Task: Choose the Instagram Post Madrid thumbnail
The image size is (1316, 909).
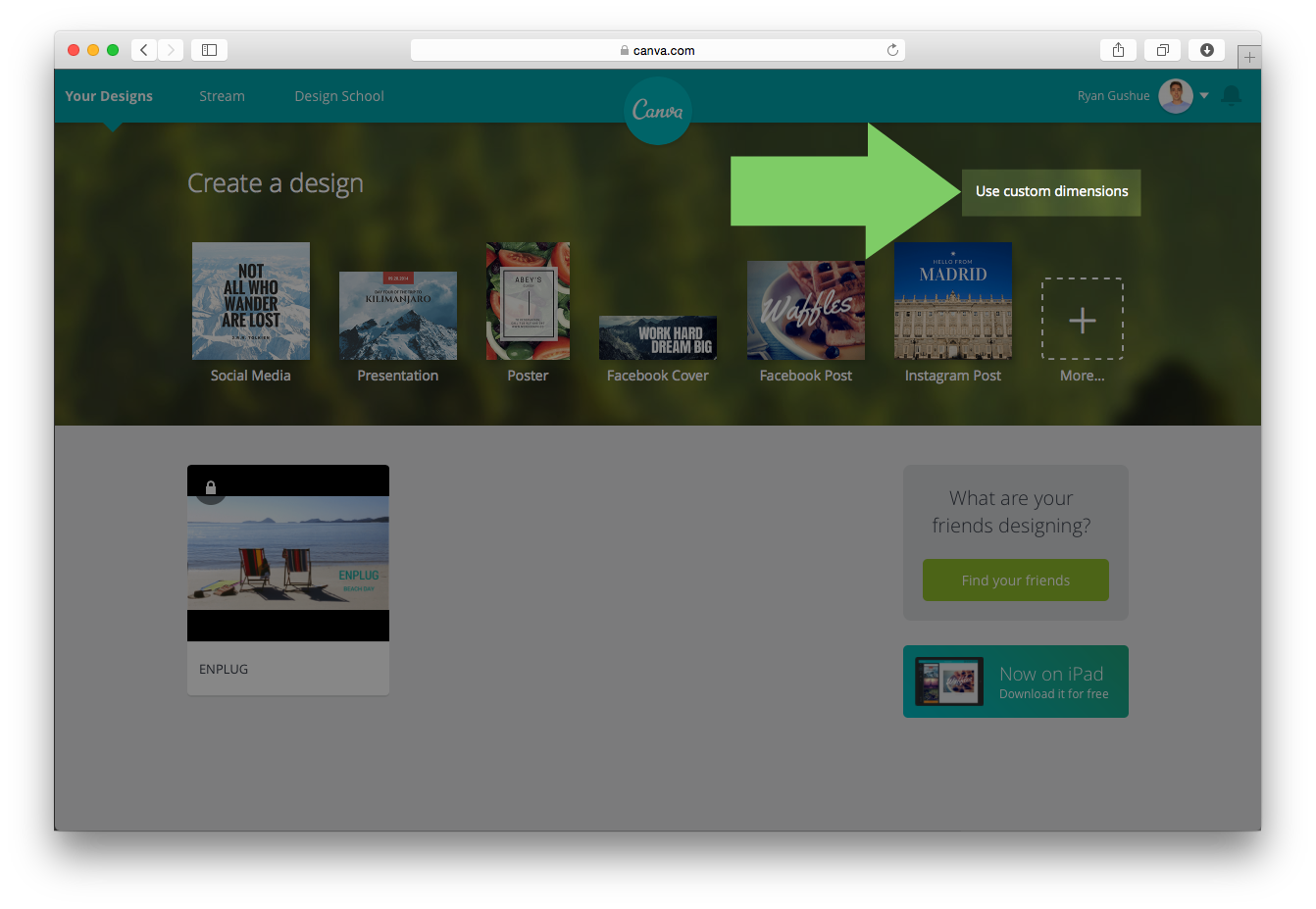Action: (x=953, y=301)
